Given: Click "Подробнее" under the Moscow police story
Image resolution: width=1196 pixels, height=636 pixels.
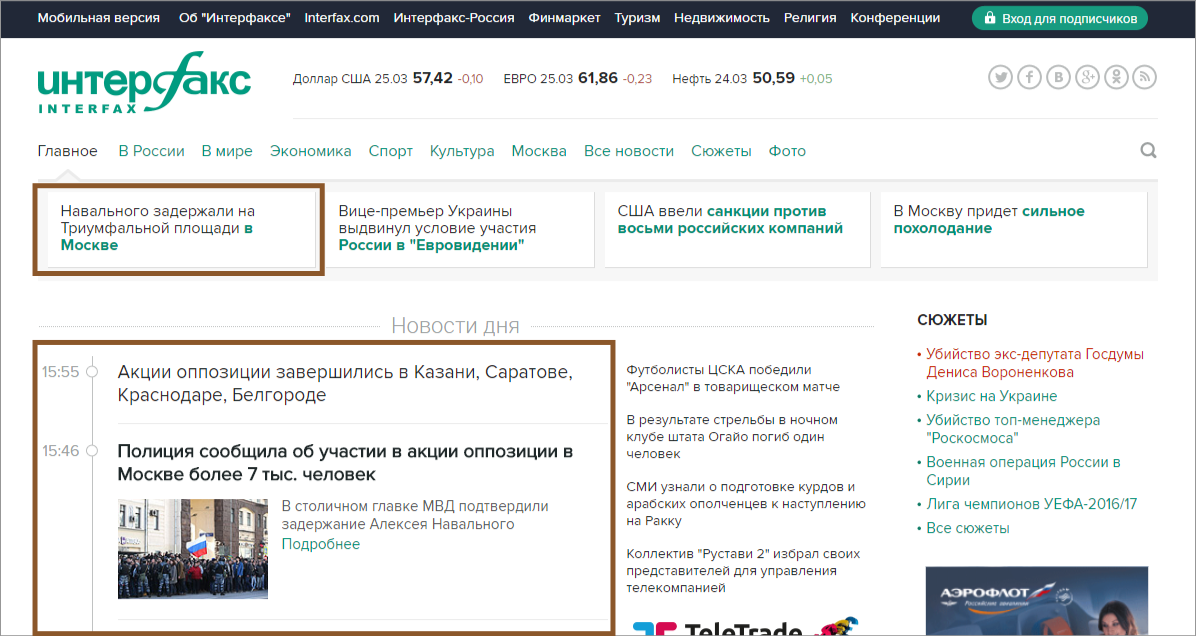Looking at the screenshot, I should pyautogui.click(x=320, y=544).
